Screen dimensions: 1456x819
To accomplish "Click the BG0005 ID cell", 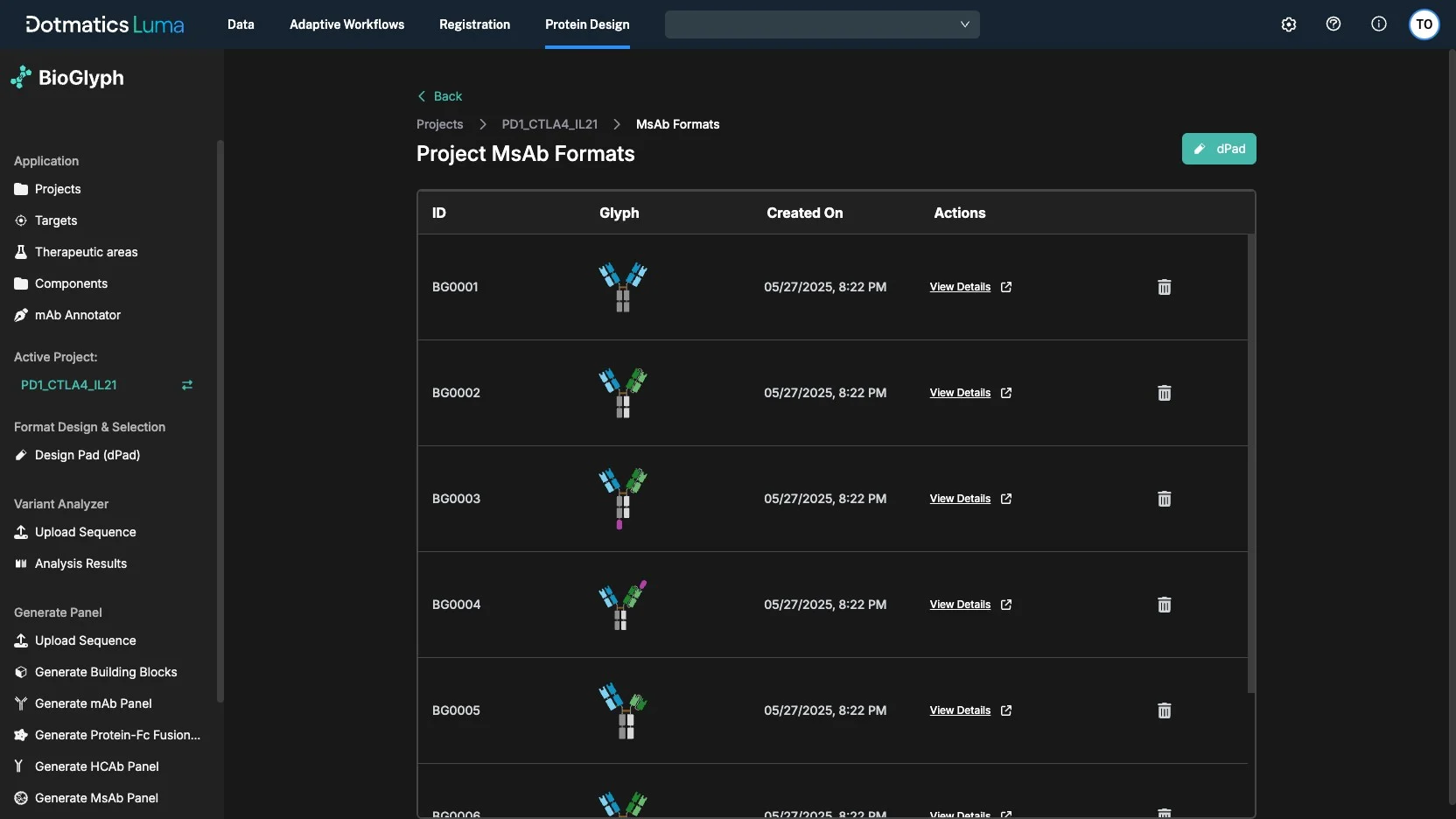I will 456,710.
